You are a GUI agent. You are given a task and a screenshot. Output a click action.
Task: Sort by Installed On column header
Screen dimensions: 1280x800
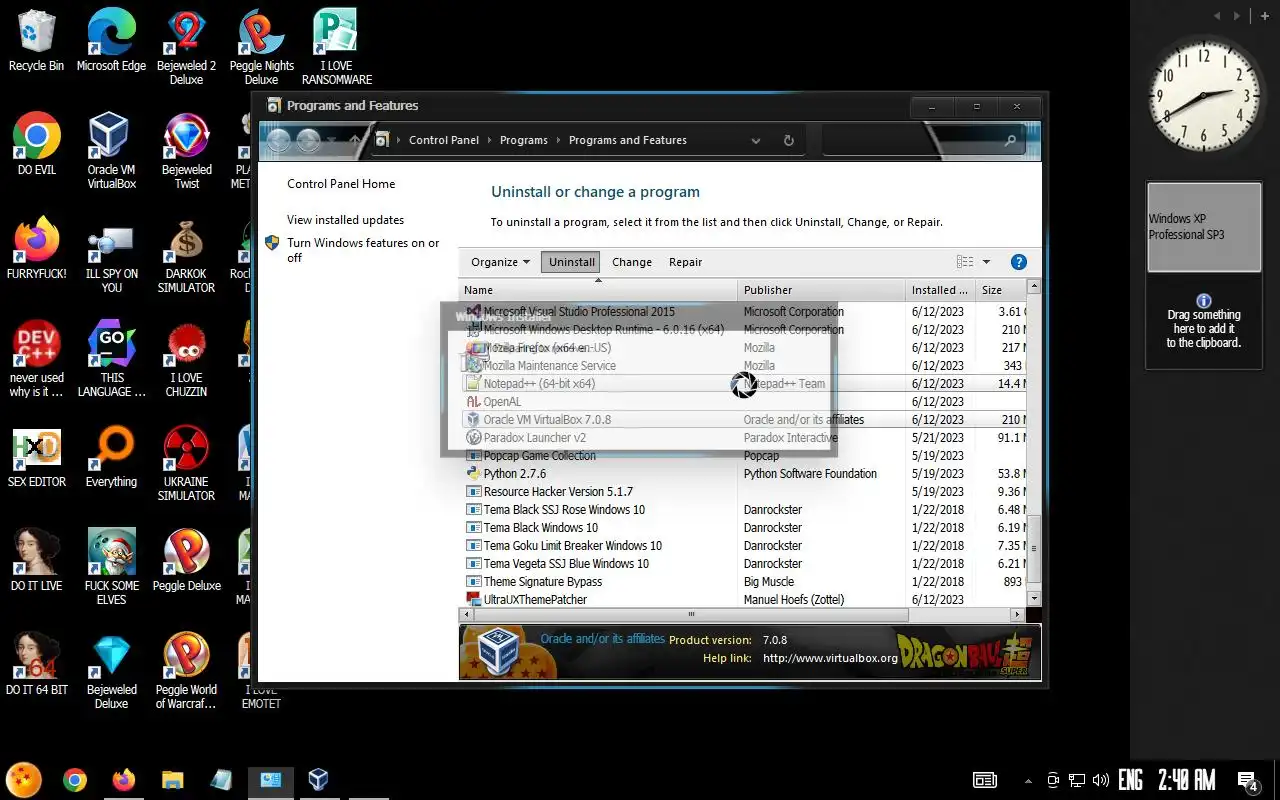[x=940, y=290]
